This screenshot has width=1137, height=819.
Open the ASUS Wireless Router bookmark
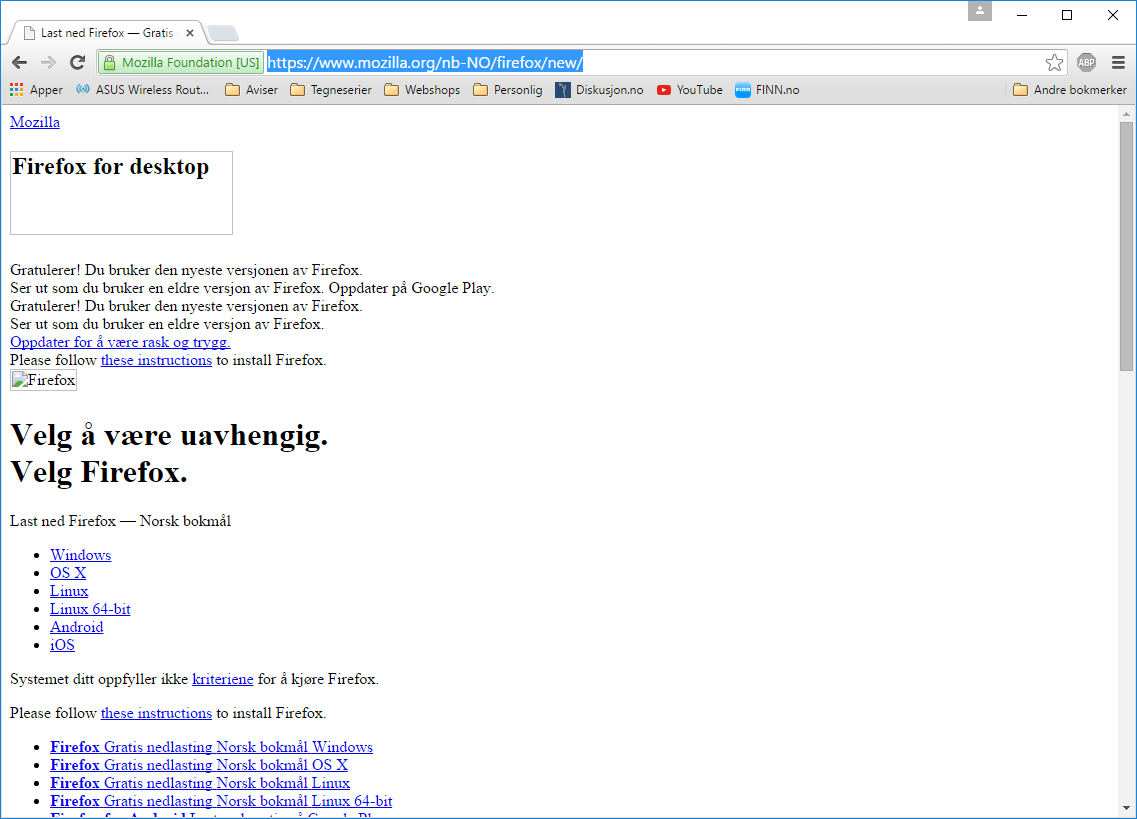point(143,90)
